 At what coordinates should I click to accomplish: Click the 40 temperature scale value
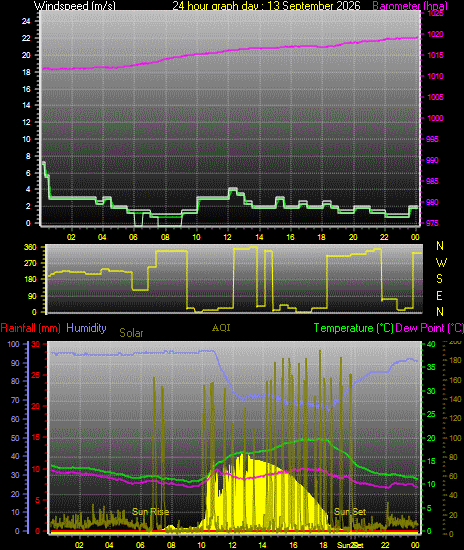click(x=431, y=344)
